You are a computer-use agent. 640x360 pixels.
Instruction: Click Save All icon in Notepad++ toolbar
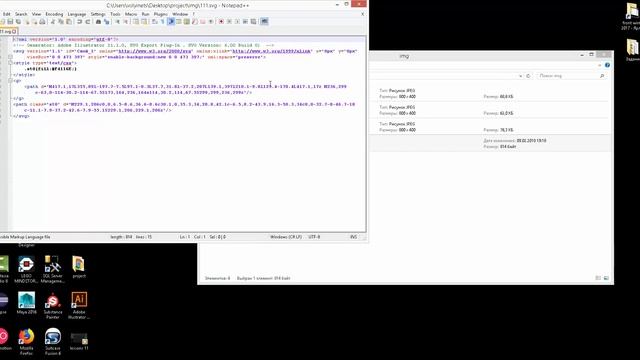tap(18, 21)
